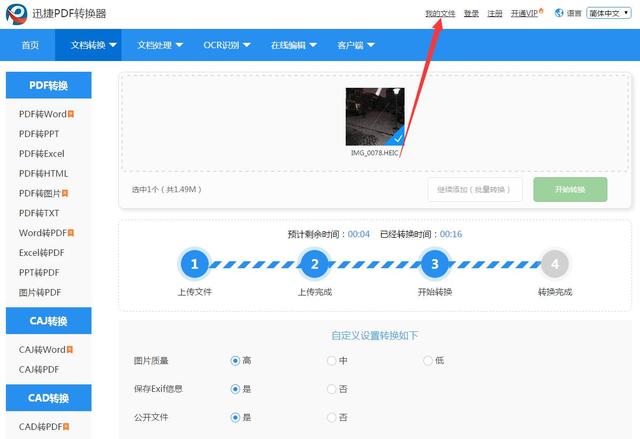Screen dimensions: 640x439
Task: Select 是 for 保存Exif信息
Action: 235,389
